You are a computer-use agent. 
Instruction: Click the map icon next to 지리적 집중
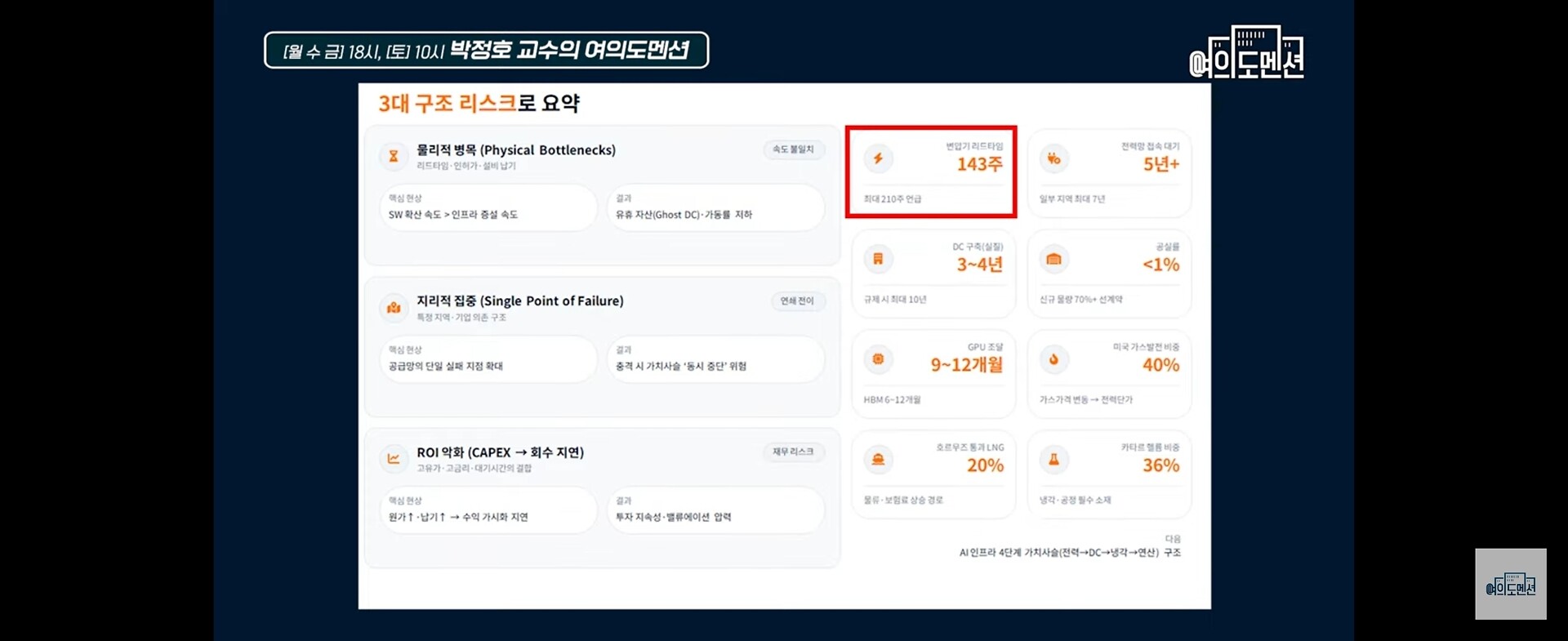[394, 308]
